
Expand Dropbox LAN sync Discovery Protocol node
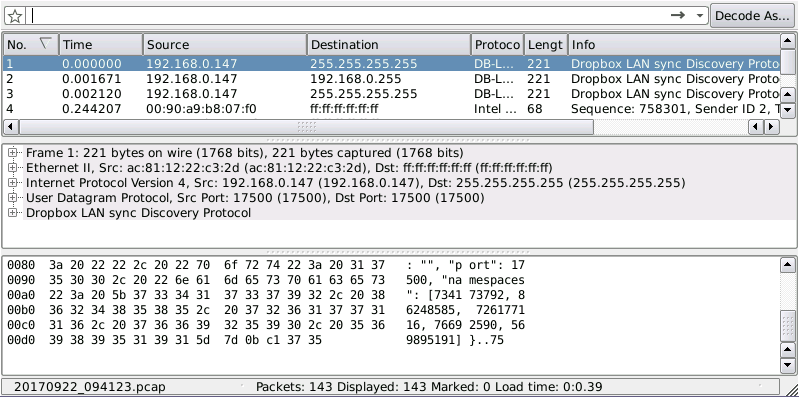tap(13, 212)
